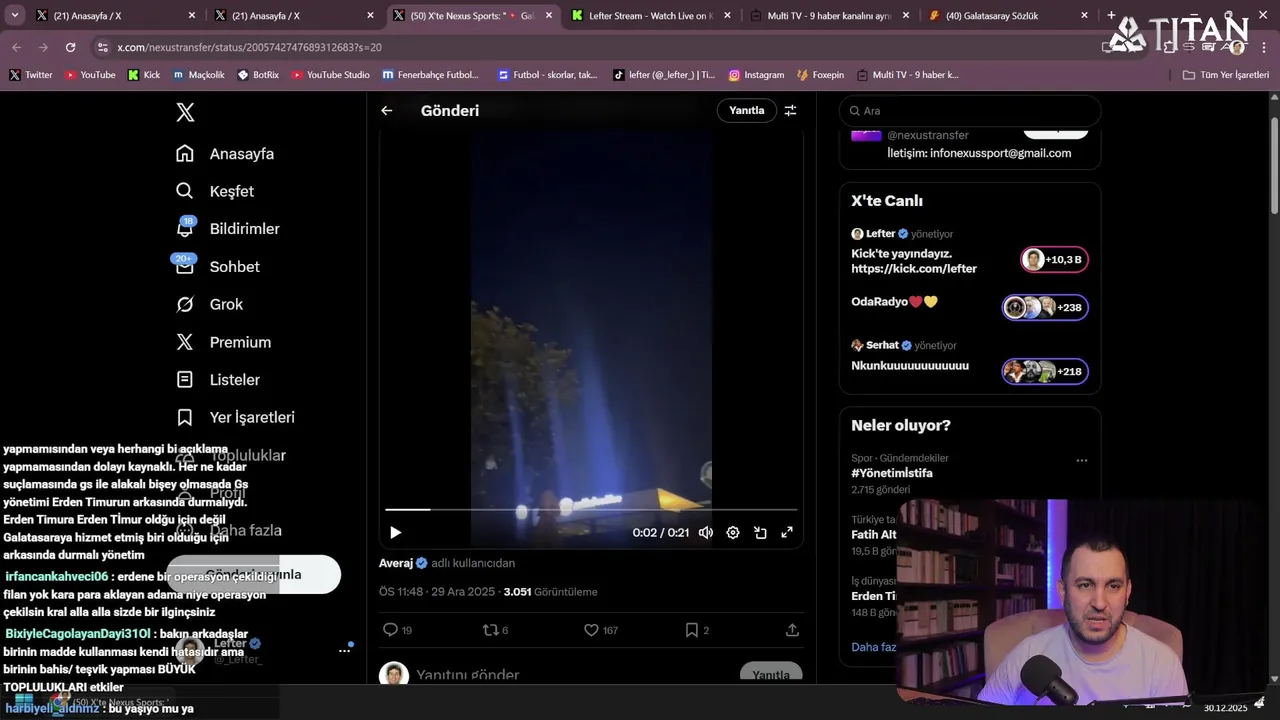Viewport: 1280px width, 720px height.
Task: Open Sohbet messages
Action: click(218, 267)
